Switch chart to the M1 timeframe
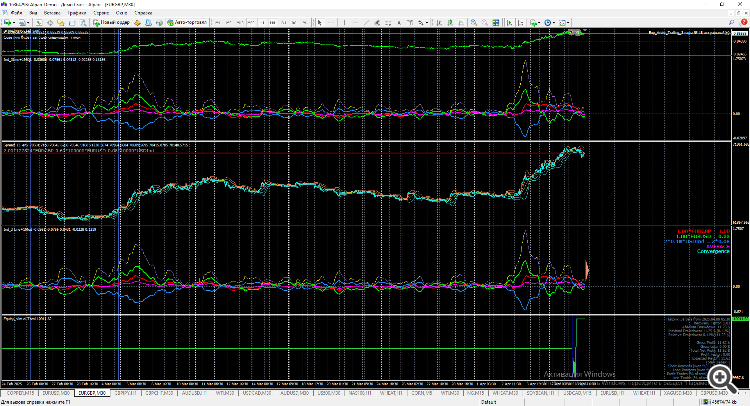 (218, 22)
